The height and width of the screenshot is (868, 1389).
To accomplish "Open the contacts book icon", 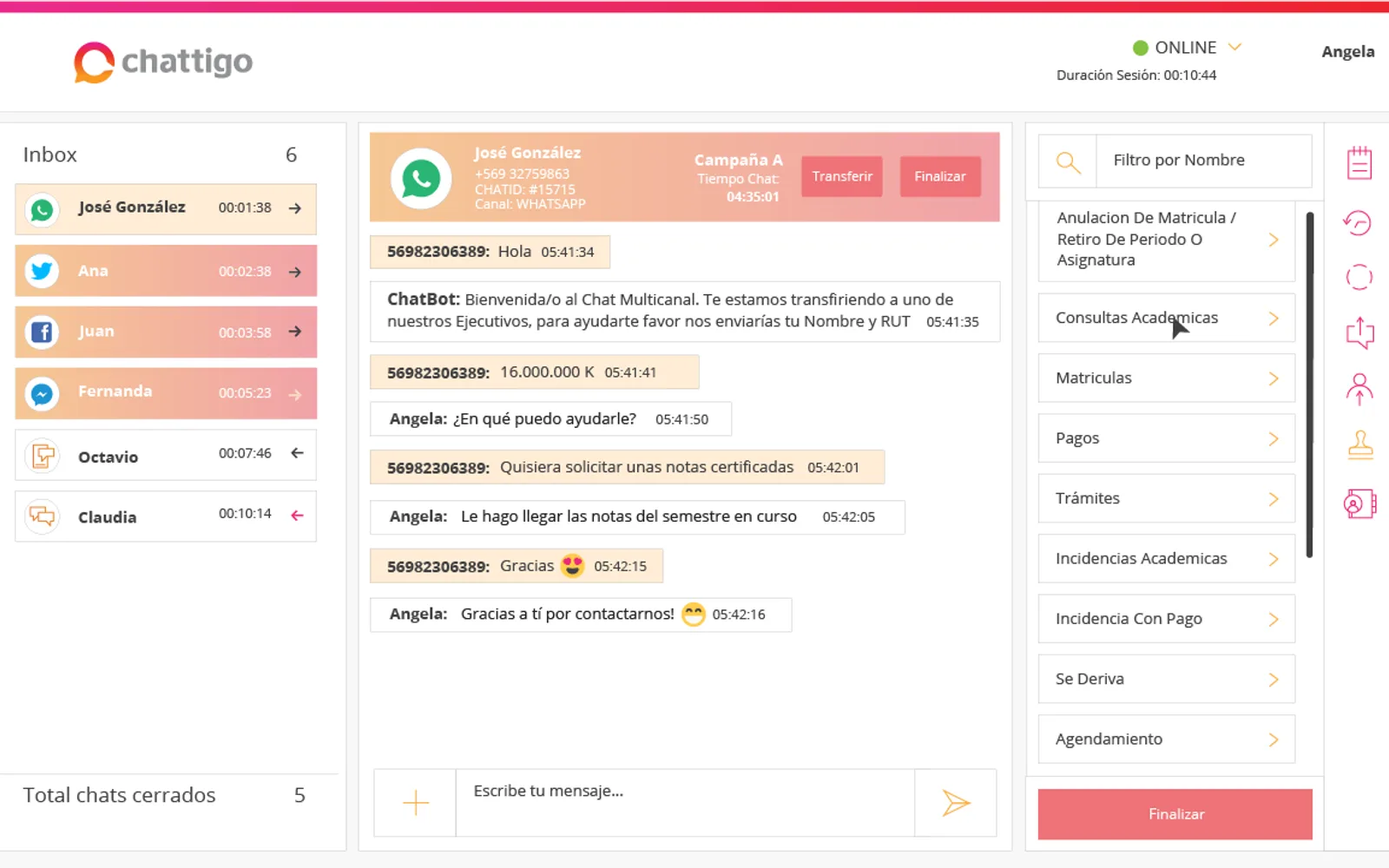I will pos(1359,503).
